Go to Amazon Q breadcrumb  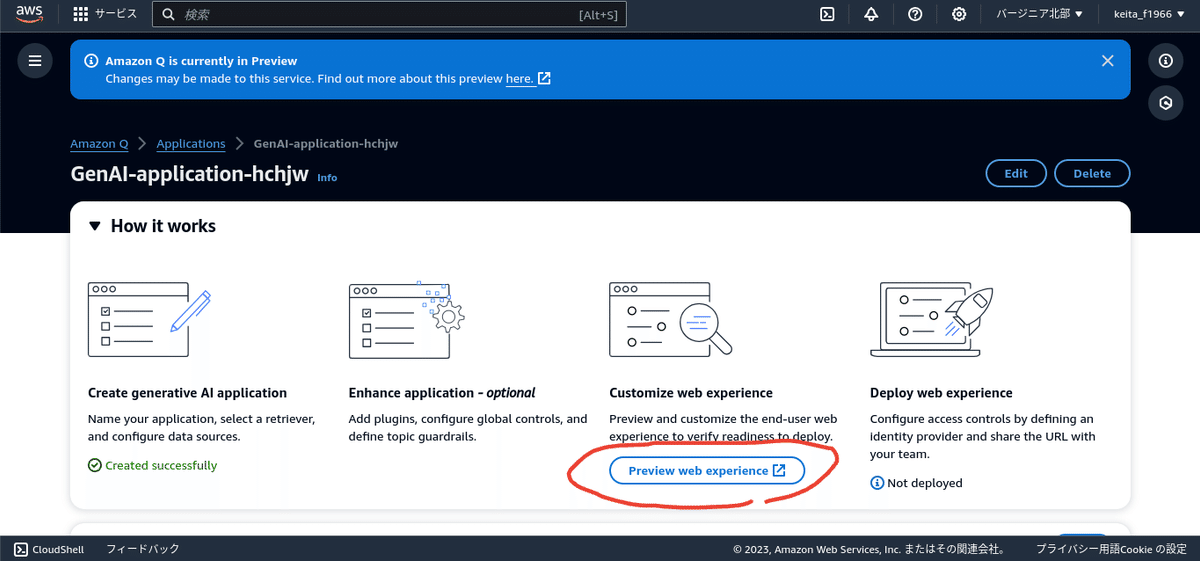tap(99, 144)
